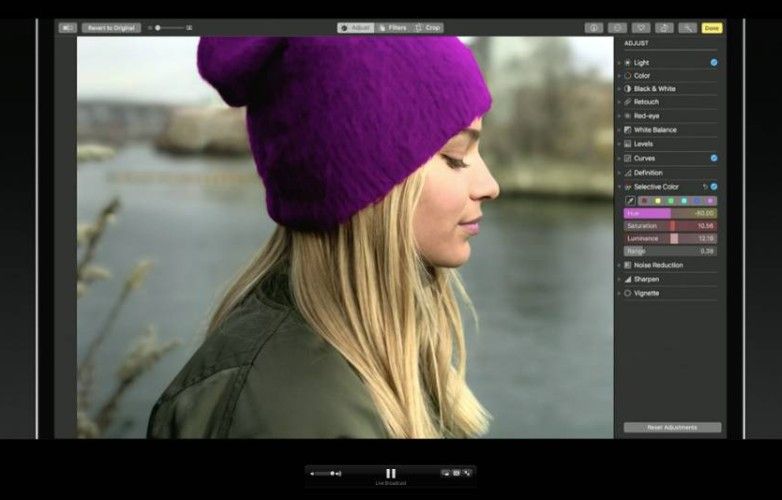Click the yellow Done button
Viewport: 782px width, 500px height.
pos(712,28)
